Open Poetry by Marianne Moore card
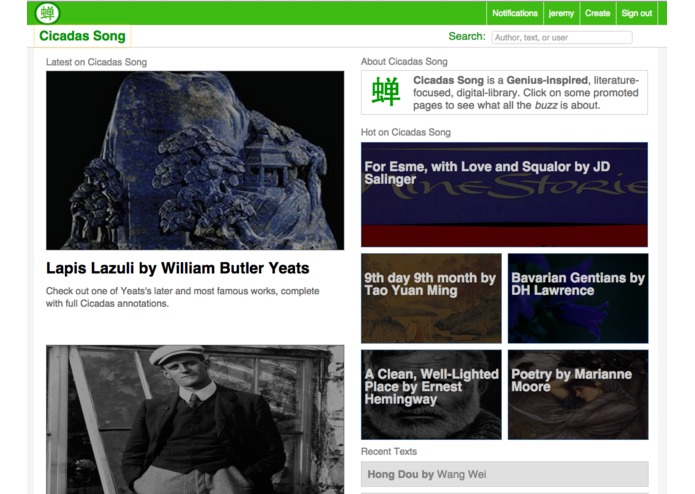 pyautogui.click(x=578, y=395)
